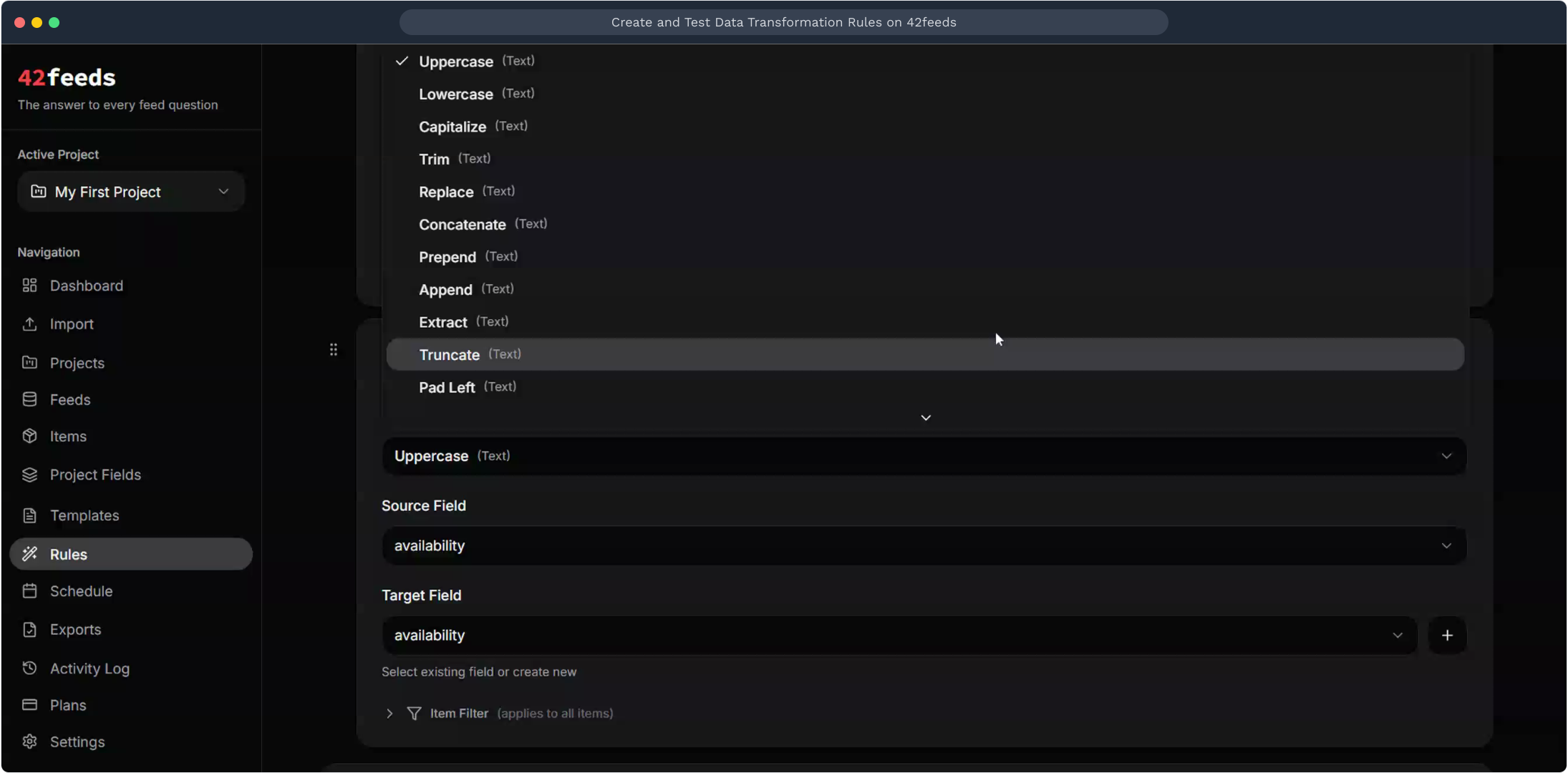Select Concatenate transformation option
Image resolution: width=1568 pixels, height=773 pixels.
[463, 225]
